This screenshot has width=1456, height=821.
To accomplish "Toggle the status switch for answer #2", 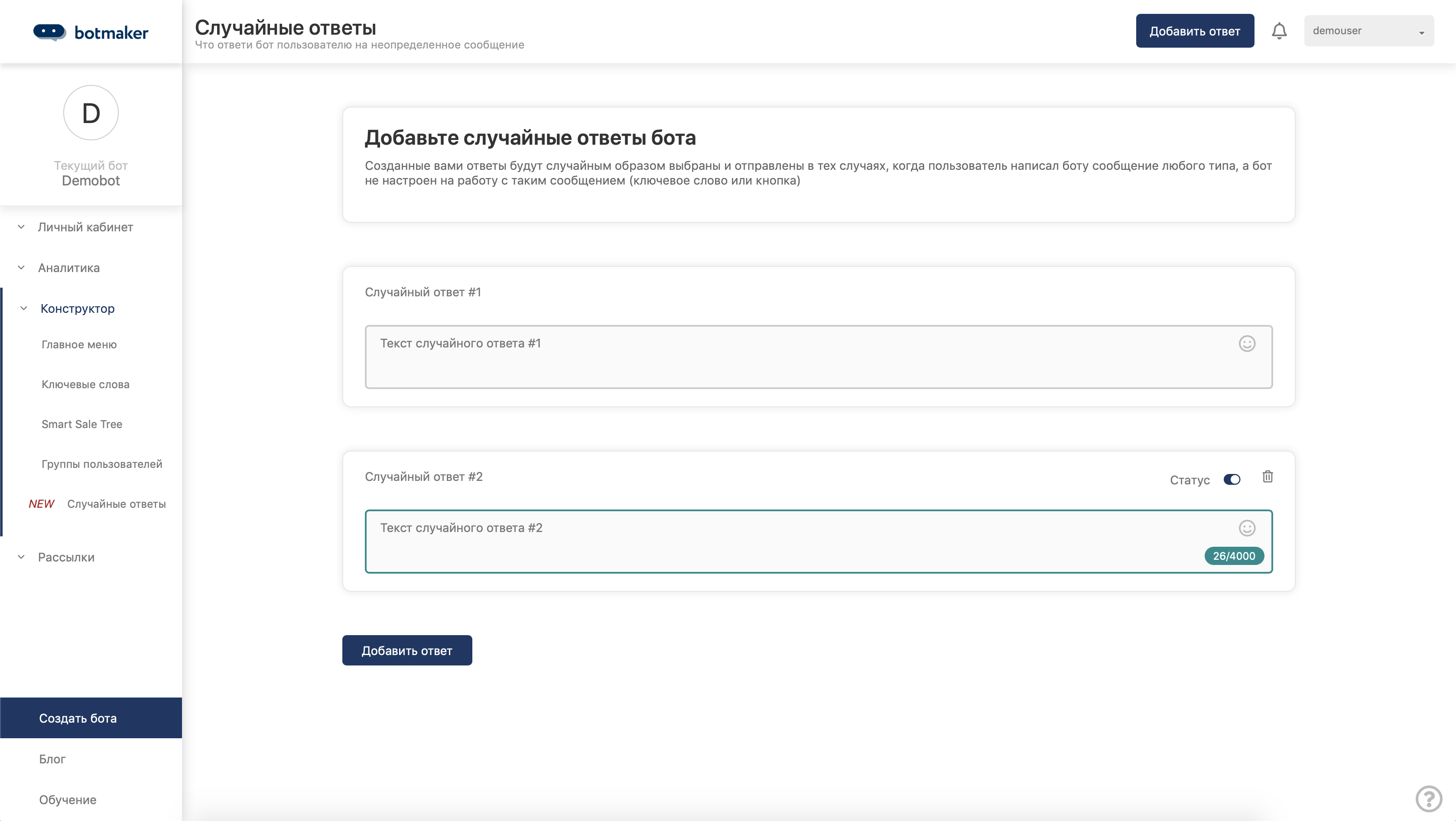I will pyautogui.click(x=1231, y=480).
